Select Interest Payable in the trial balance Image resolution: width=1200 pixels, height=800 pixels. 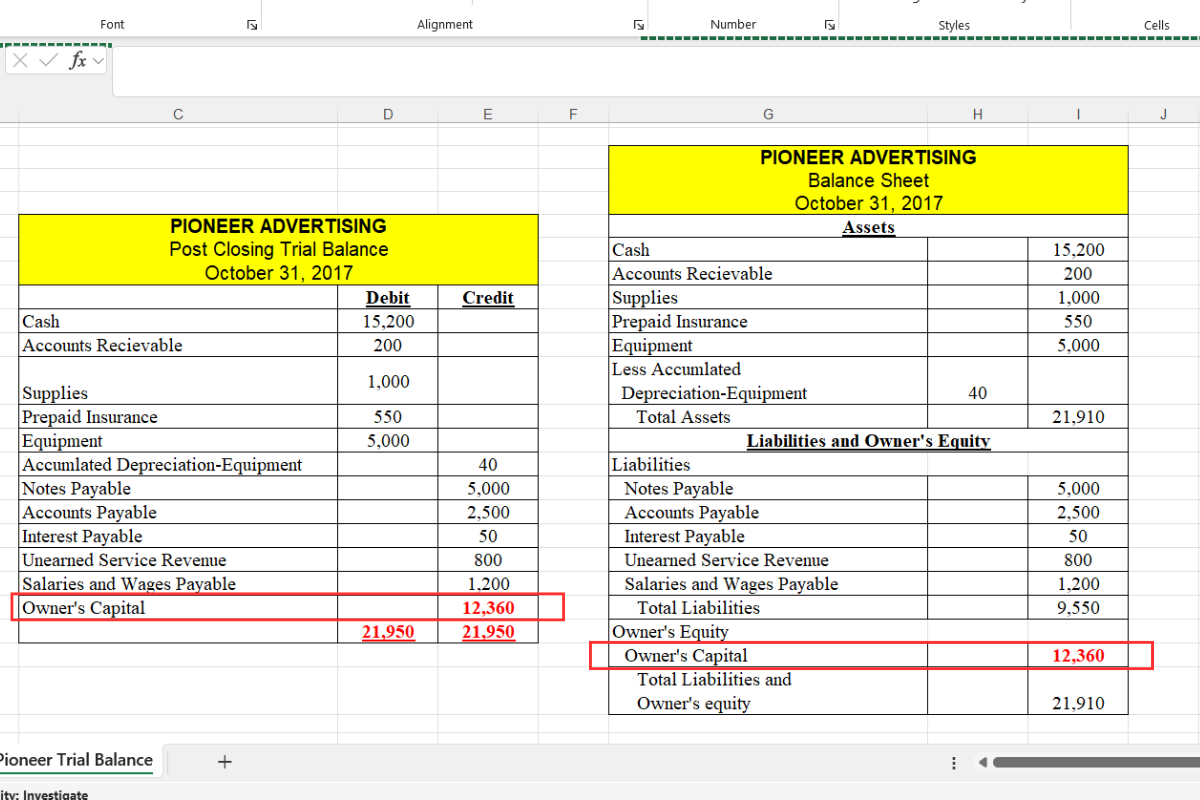click(x=178, y=536)
